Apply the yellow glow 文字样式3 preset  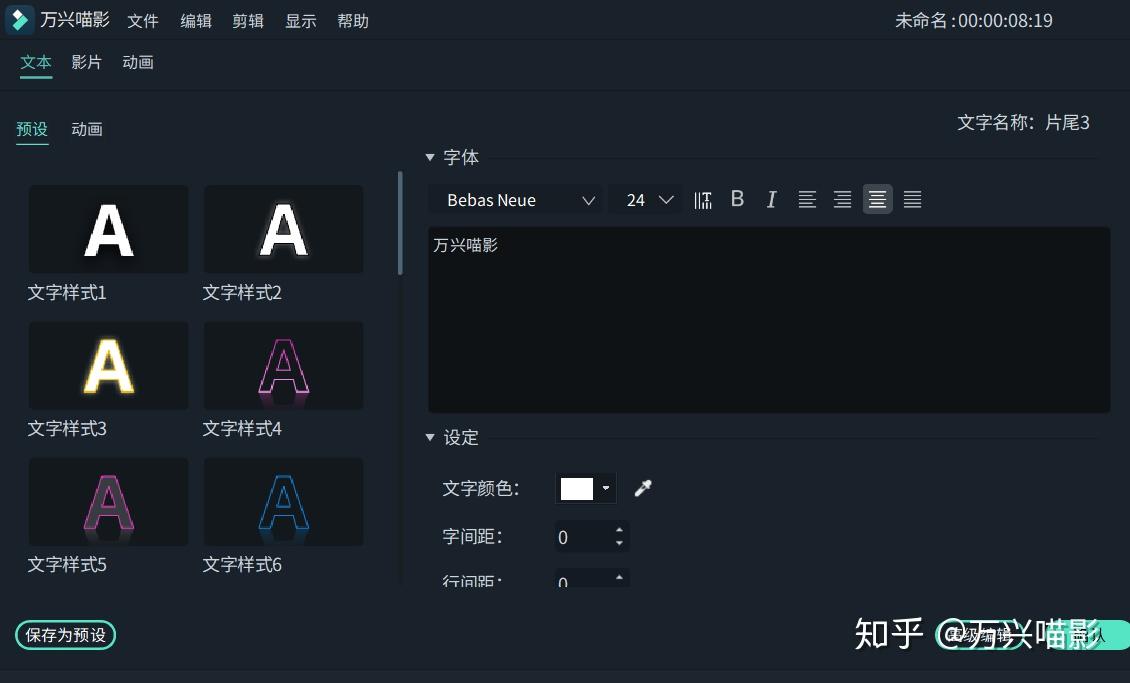(x=109, y=365)
